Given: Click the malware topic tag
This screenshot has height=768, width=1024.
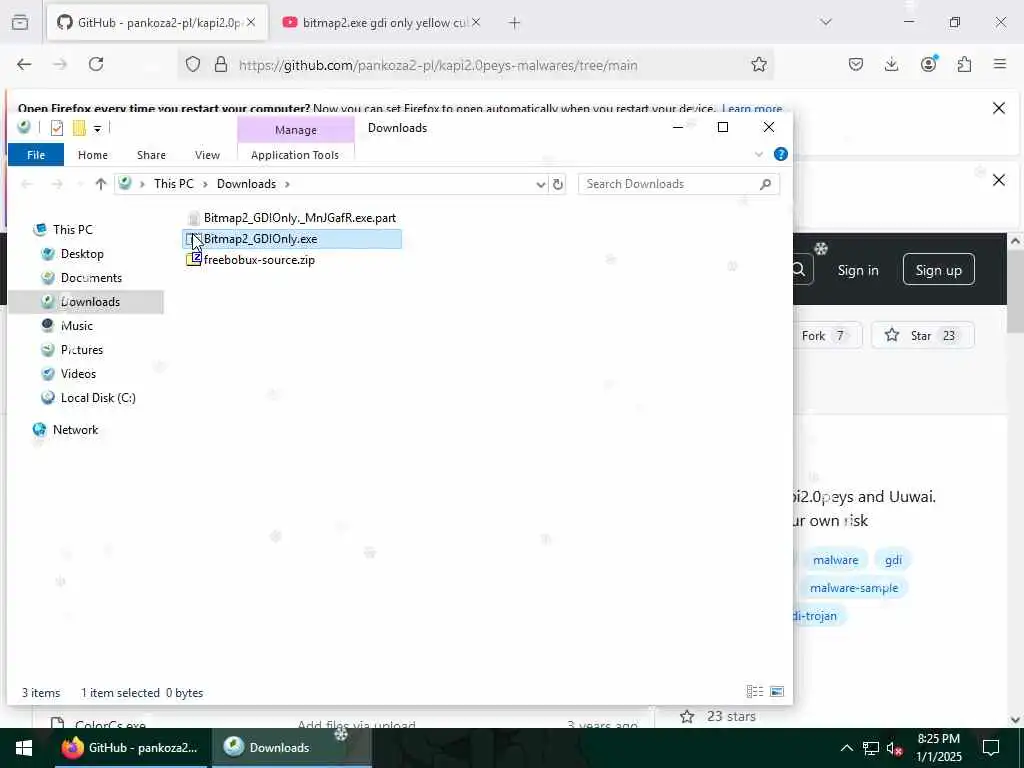Looking at the screenshot, I should coord(835,560).
